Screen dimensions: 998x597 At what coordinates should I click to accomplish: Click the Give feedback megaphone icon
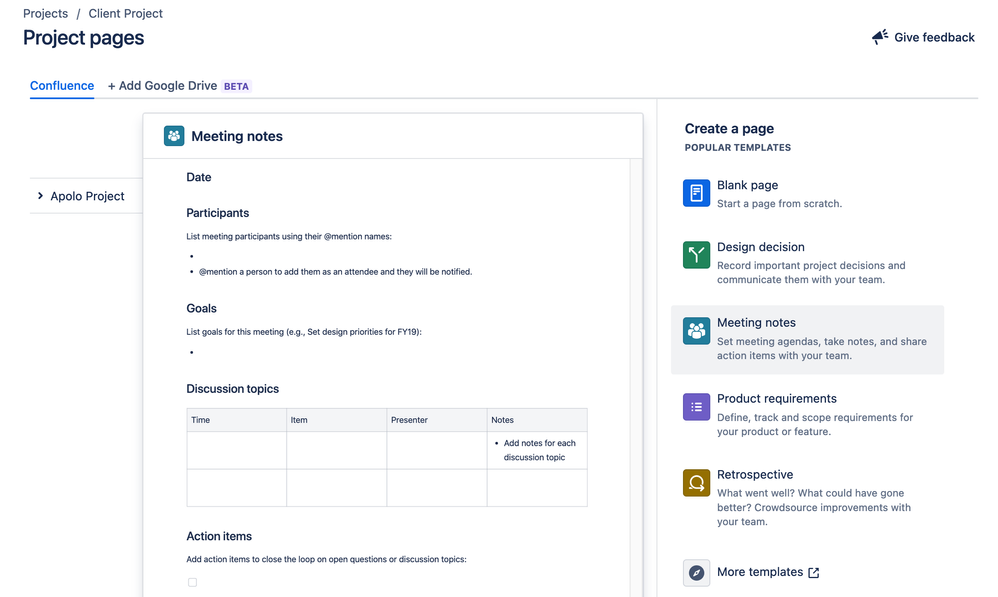tap(879, 36)
